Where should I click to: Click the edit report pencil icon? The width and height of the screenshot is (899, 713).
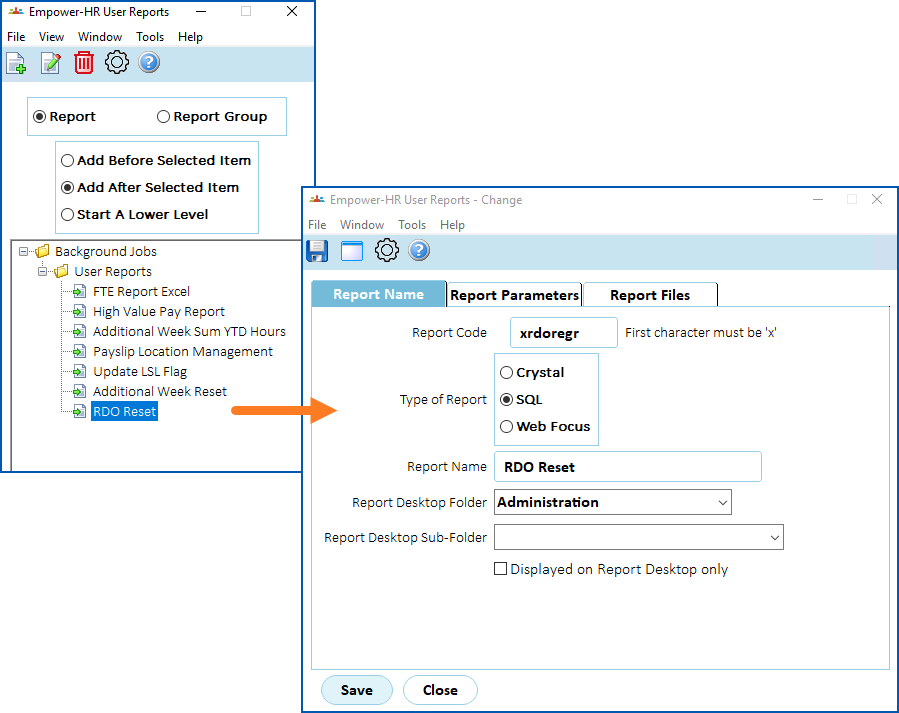pos(50,63)
